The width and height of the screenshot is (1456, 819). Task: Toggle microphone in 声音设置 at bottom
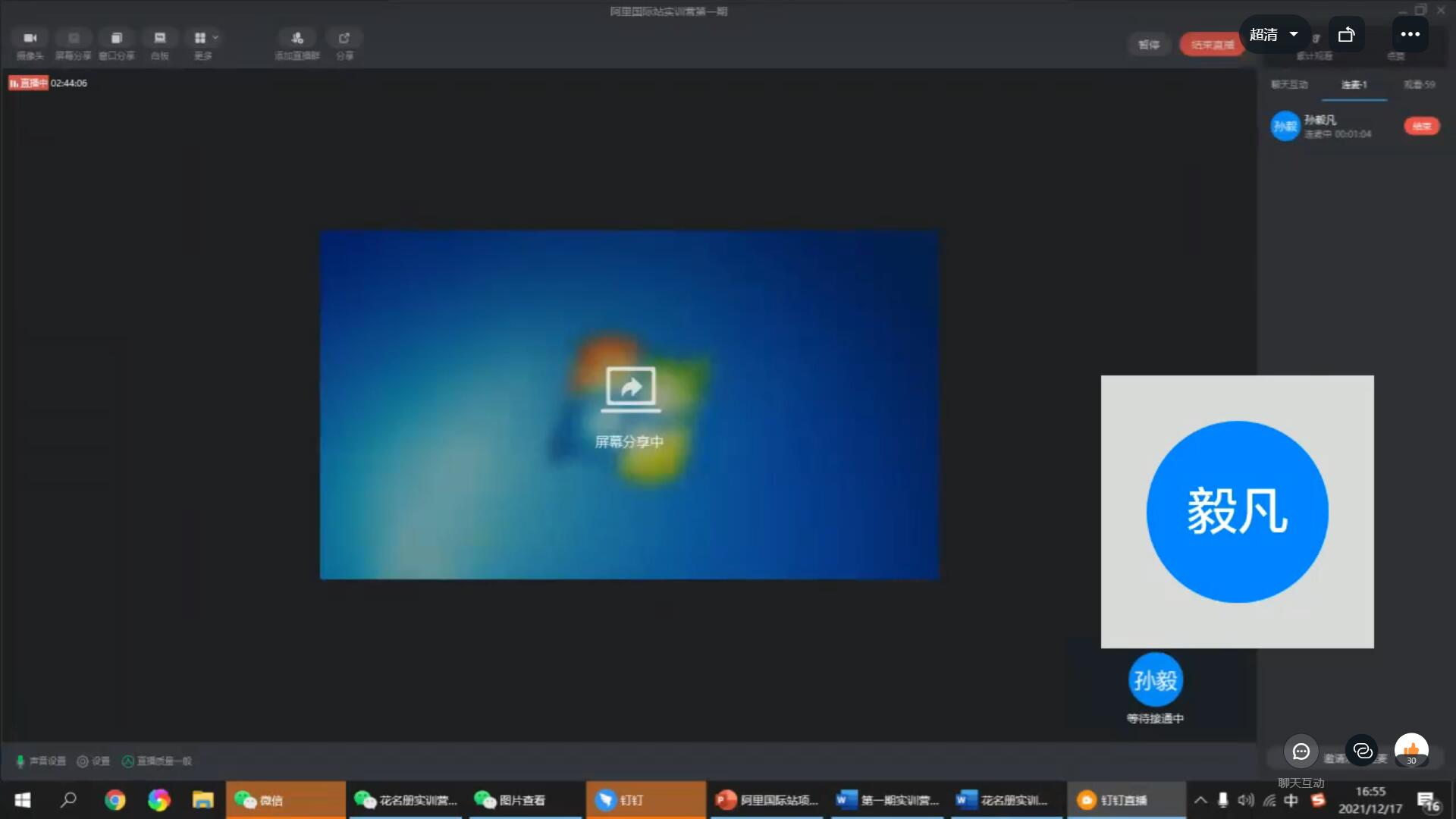tap(20, 761)
